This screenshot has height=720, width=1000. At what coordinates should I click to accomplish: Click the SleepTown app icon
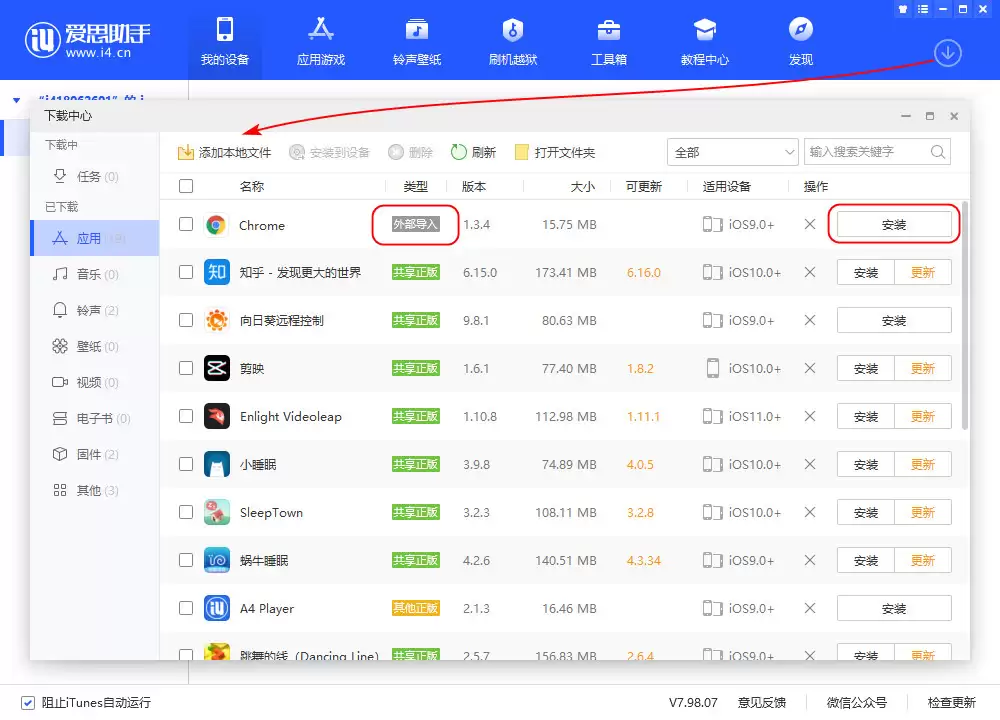[217, 512]
